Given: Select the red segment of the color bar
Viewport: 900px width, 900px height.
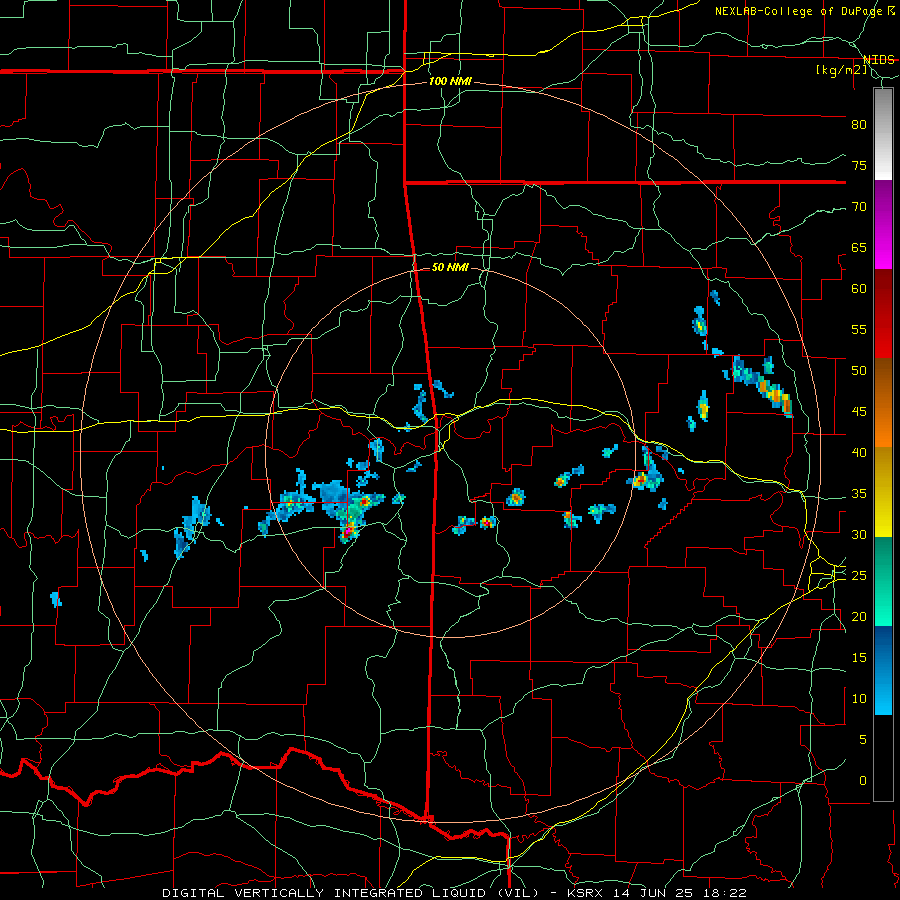Looking at the screenshot, I should coord(883,314).
